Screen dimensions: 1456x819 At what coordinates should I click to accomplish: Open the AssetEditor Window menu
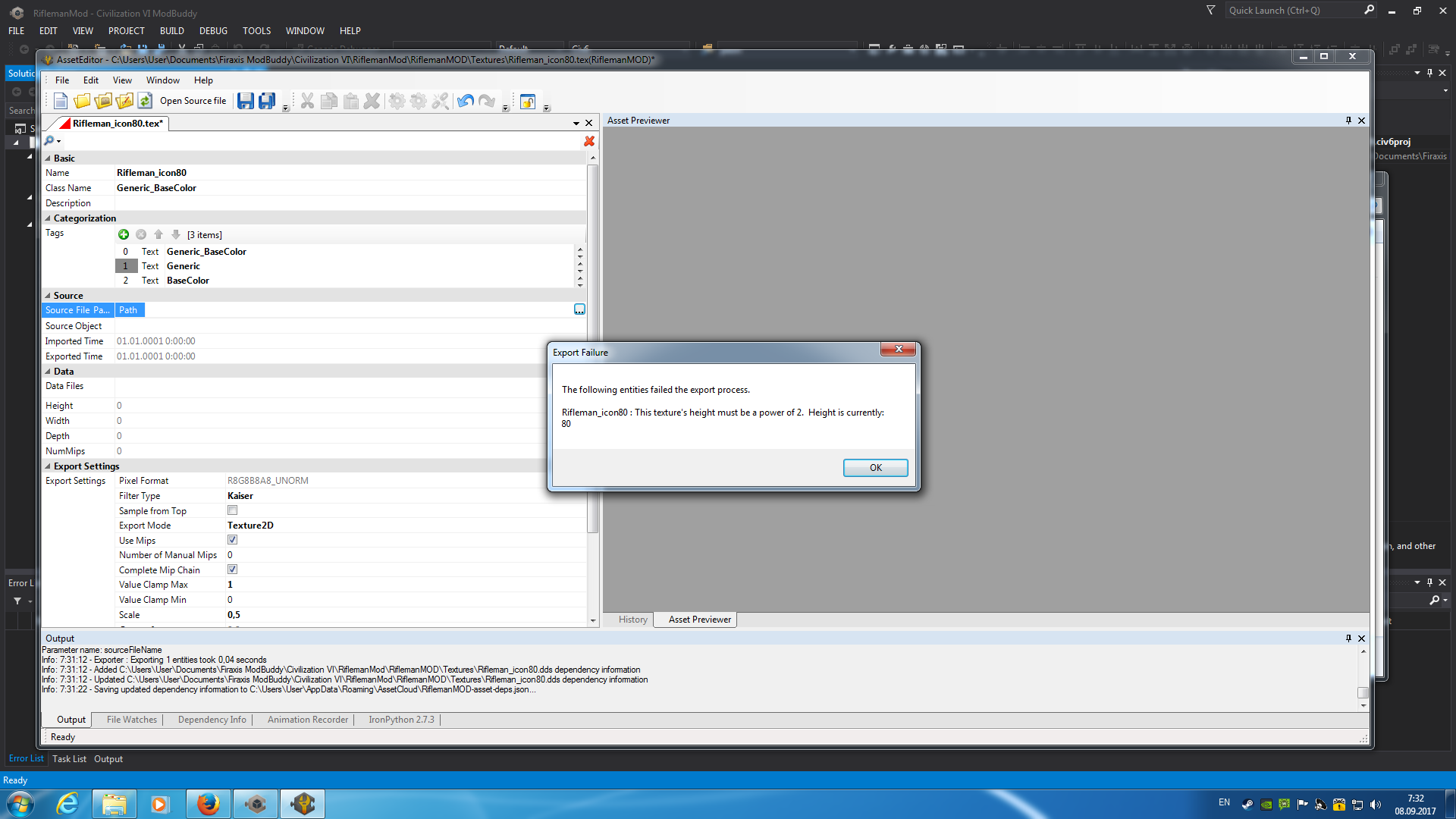click(163, 80)
